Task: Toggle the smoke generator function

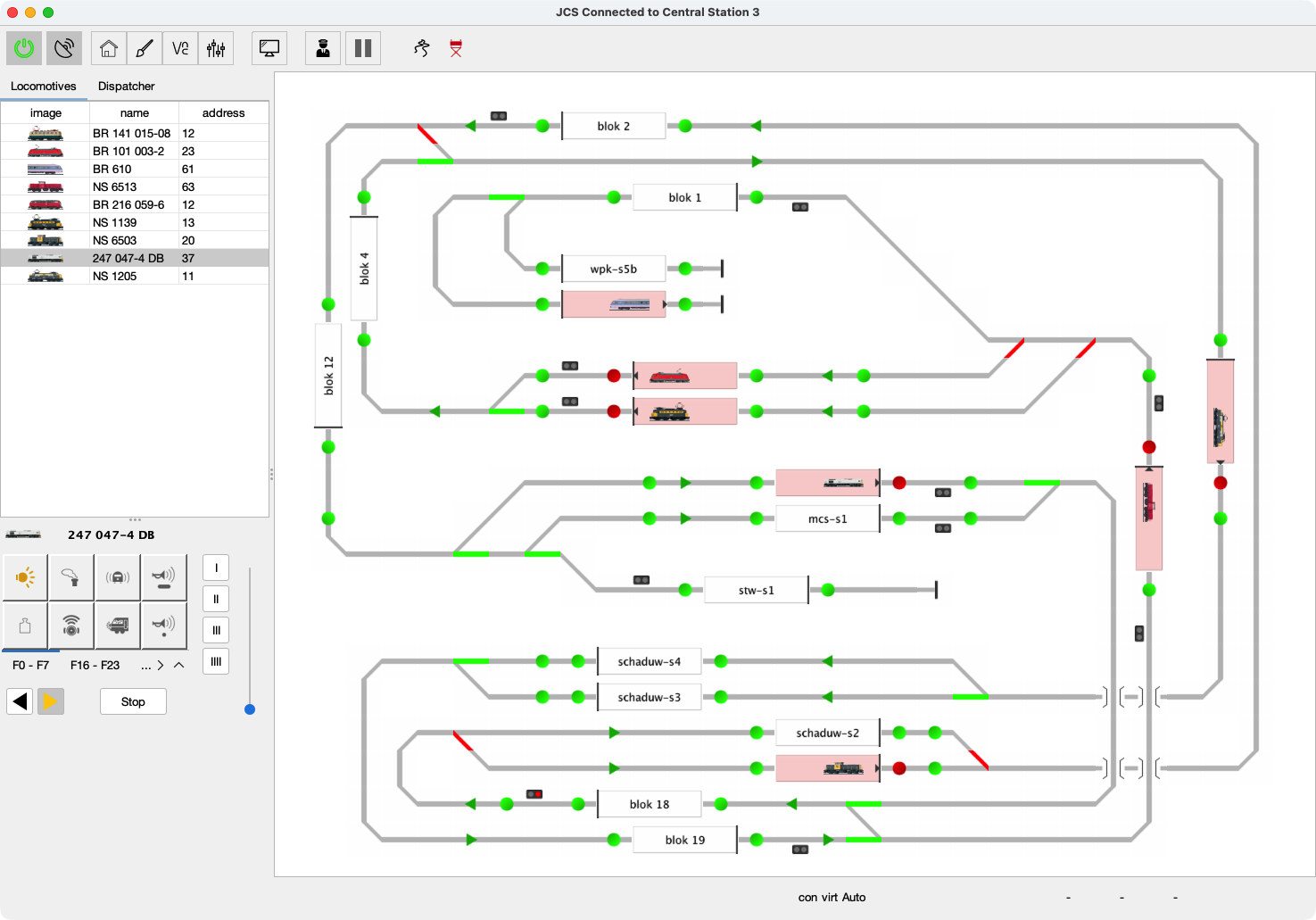Action: pos(71,577)
